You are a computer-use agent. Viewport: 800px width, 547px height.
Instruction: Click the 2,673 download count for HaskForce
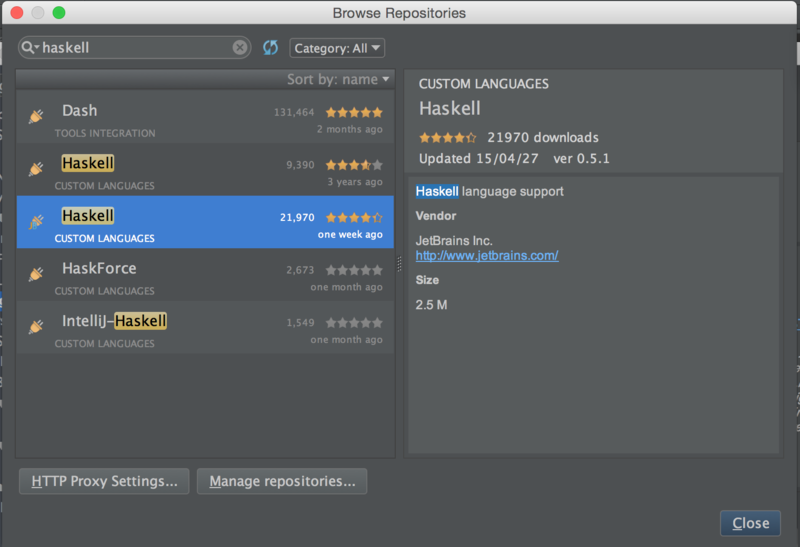(x=300, y=270)
